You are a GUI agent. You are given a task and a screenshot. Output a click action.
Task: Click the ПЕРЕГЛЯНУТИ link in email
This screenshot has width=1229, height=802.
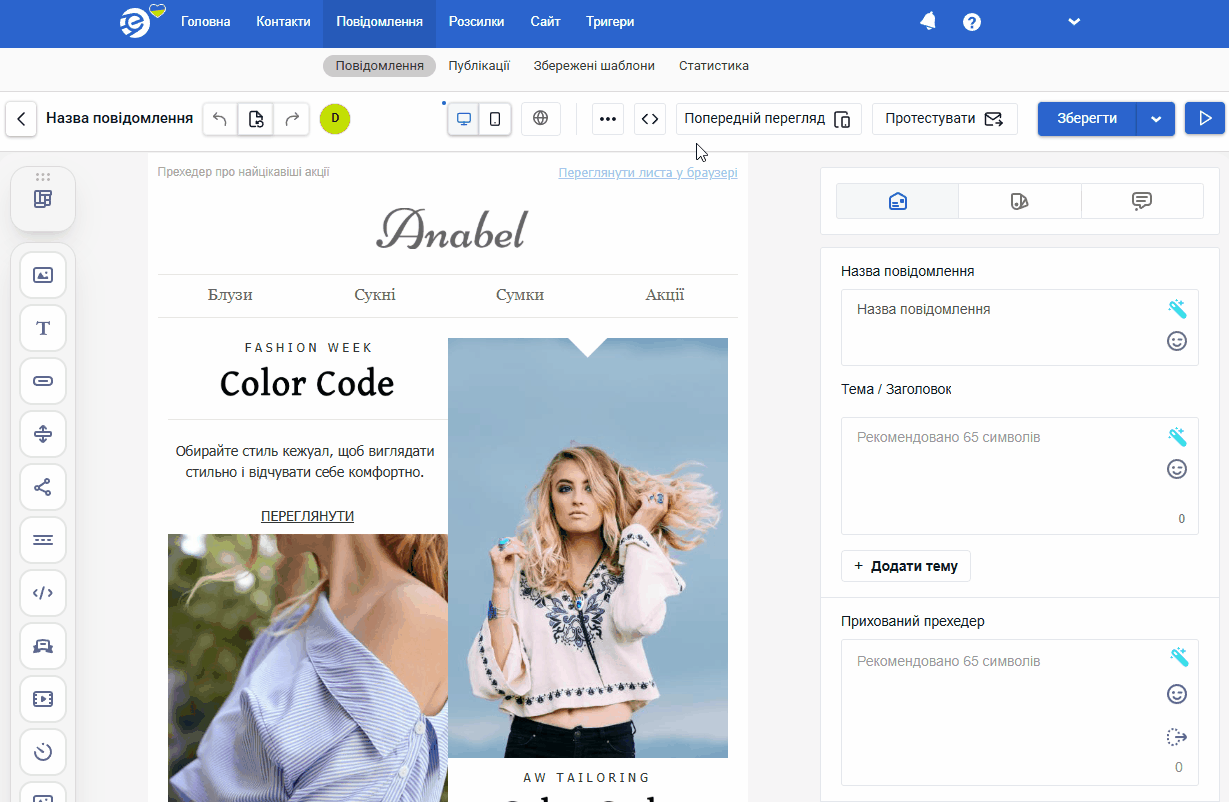tap(307, 516)
